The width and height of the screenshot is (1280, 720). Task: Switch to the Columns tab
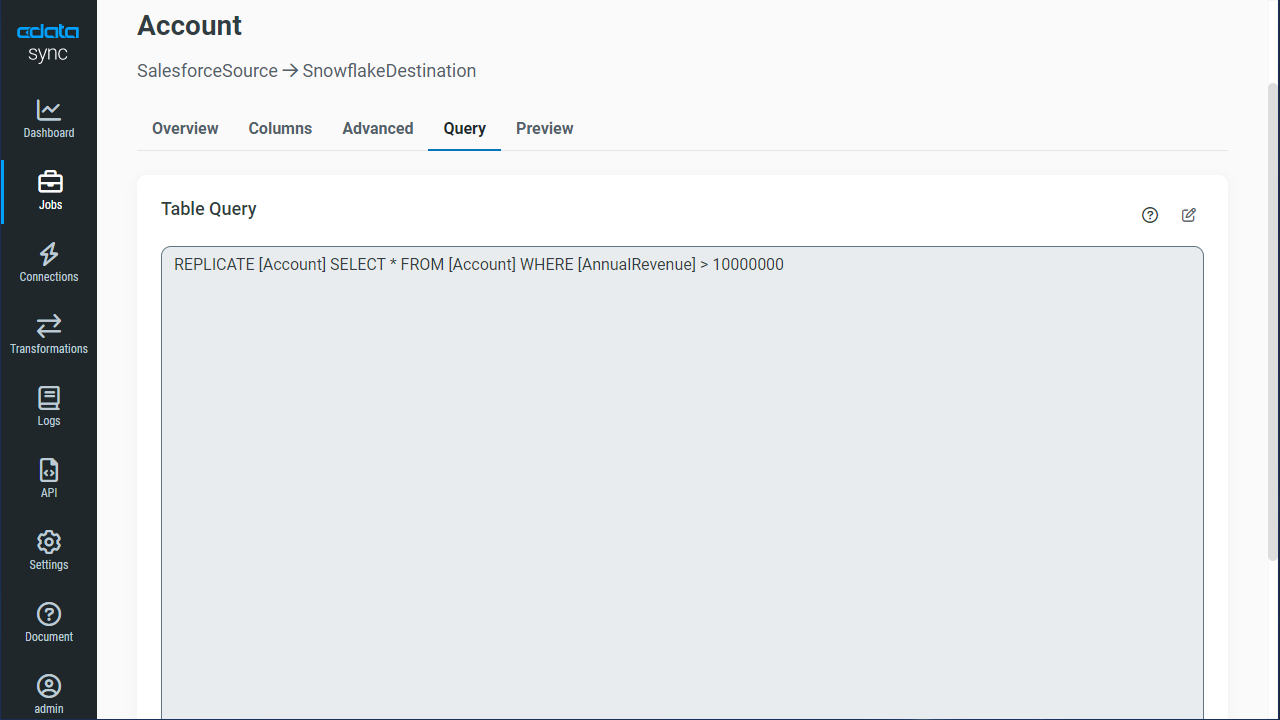coord(280,129)
